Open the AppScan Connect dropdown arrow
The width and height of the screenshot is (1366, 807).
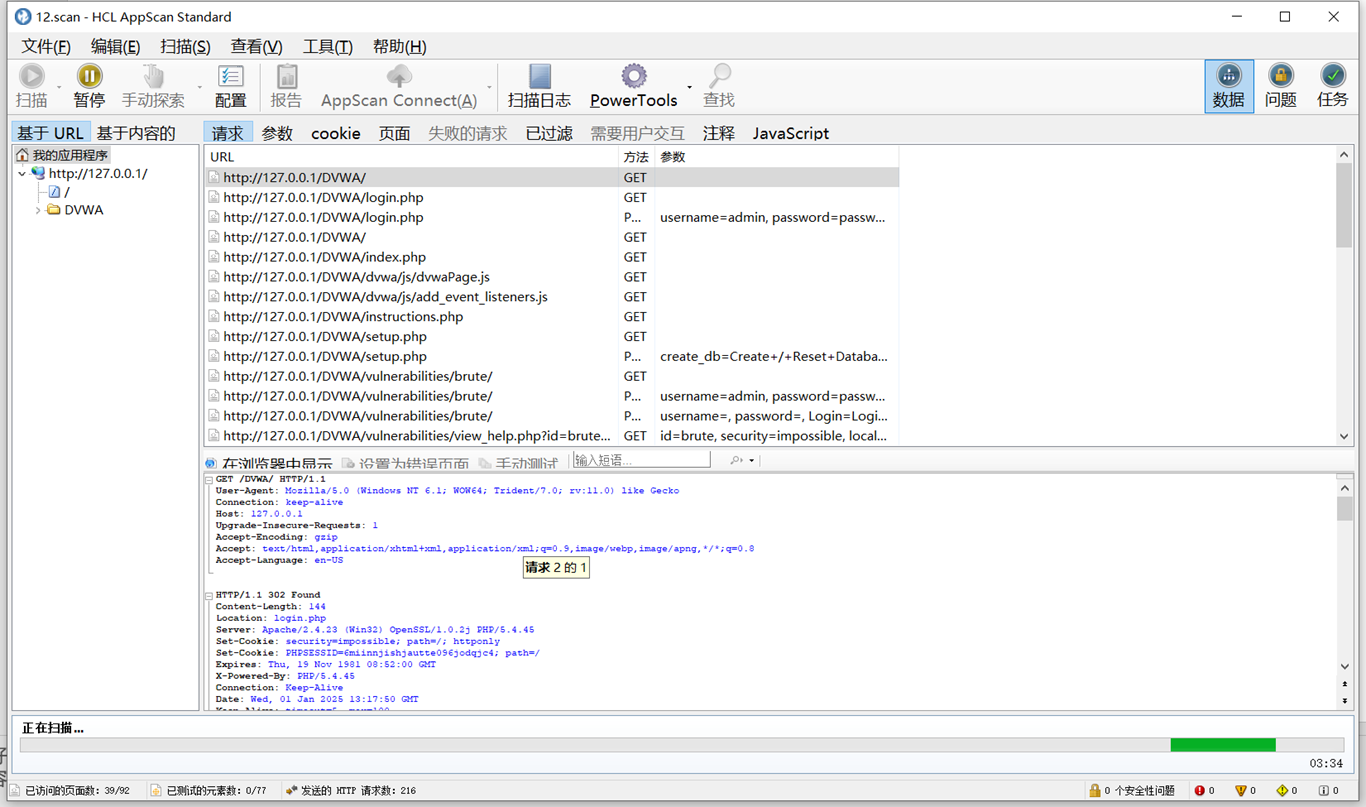point(489,87)
